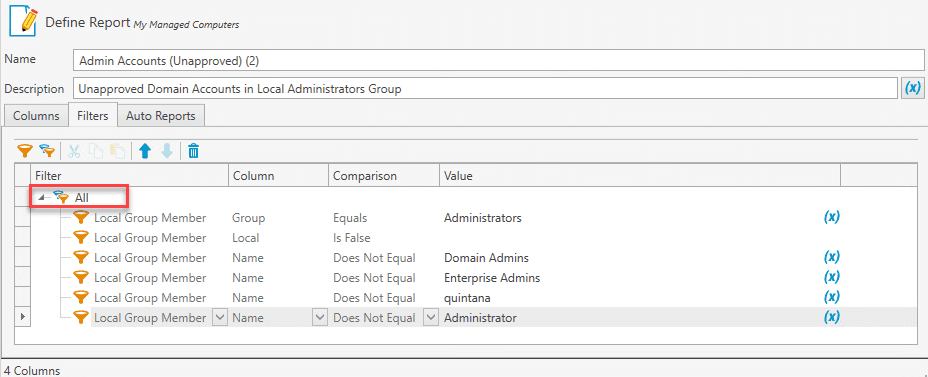
Task: Click the funnel icon of the Domain Admins row
Action: click(80, 258)
